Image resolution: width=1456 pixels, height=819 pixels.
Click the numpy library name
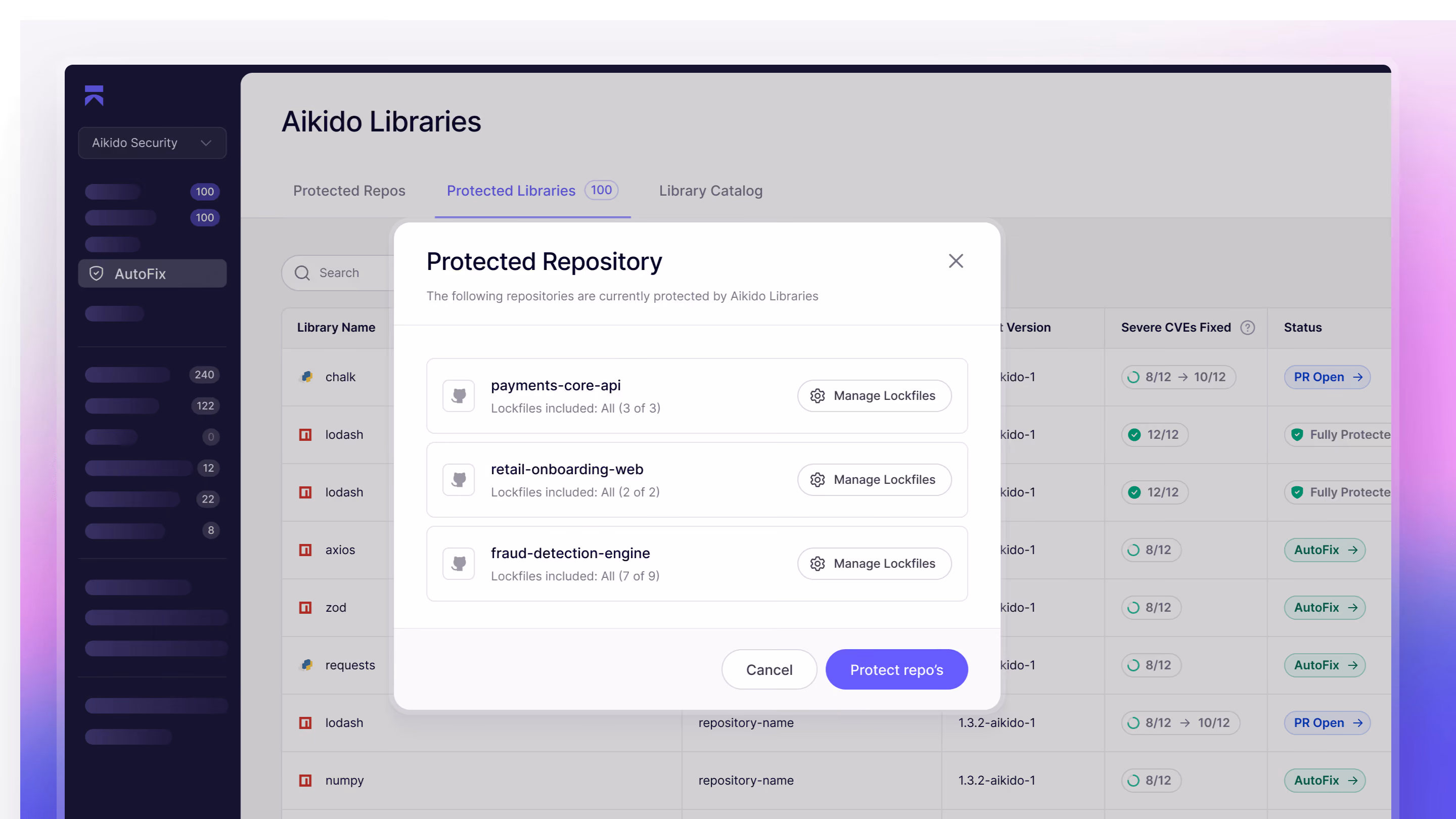[344, 781]
